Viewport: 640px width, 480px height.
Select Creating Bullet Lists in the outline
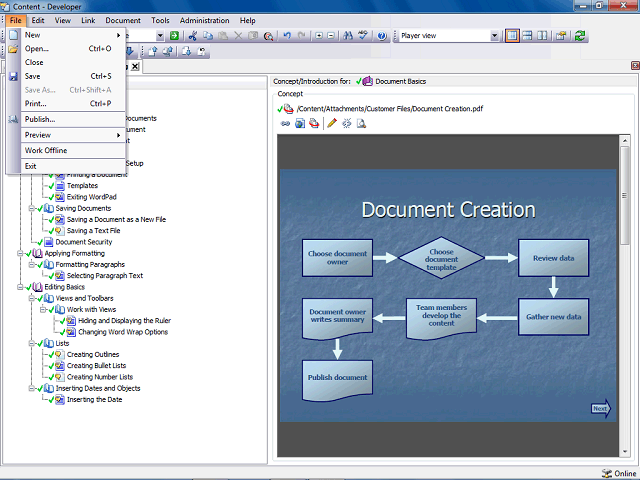pos(94,365)
